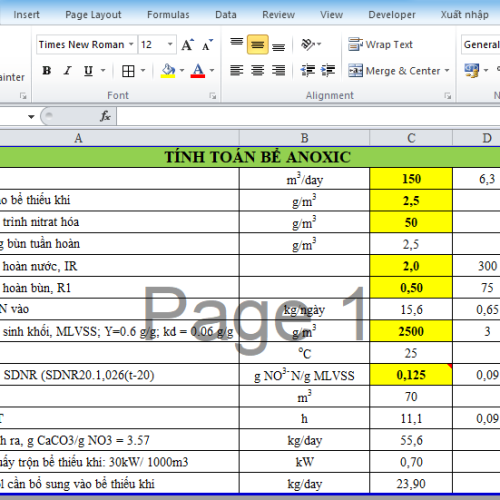Screen dimensions: 500x500
Task: Decrease font size with Shrink Font
Action: pos(207,45)
